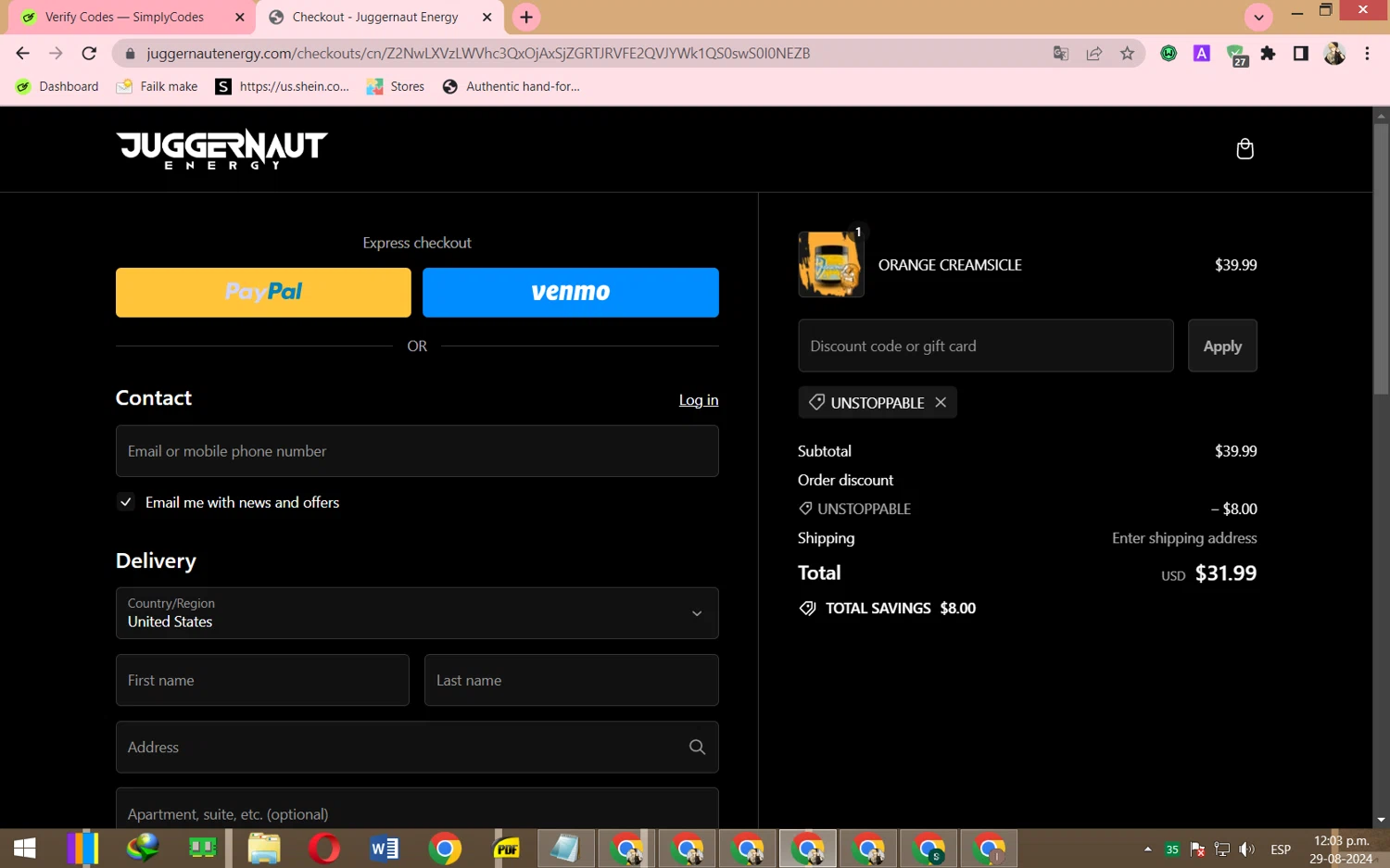This screenshot has width=1390, height=868.
Task: Click the ESP language indicator in tray
Action: (x=1281, y=849)
